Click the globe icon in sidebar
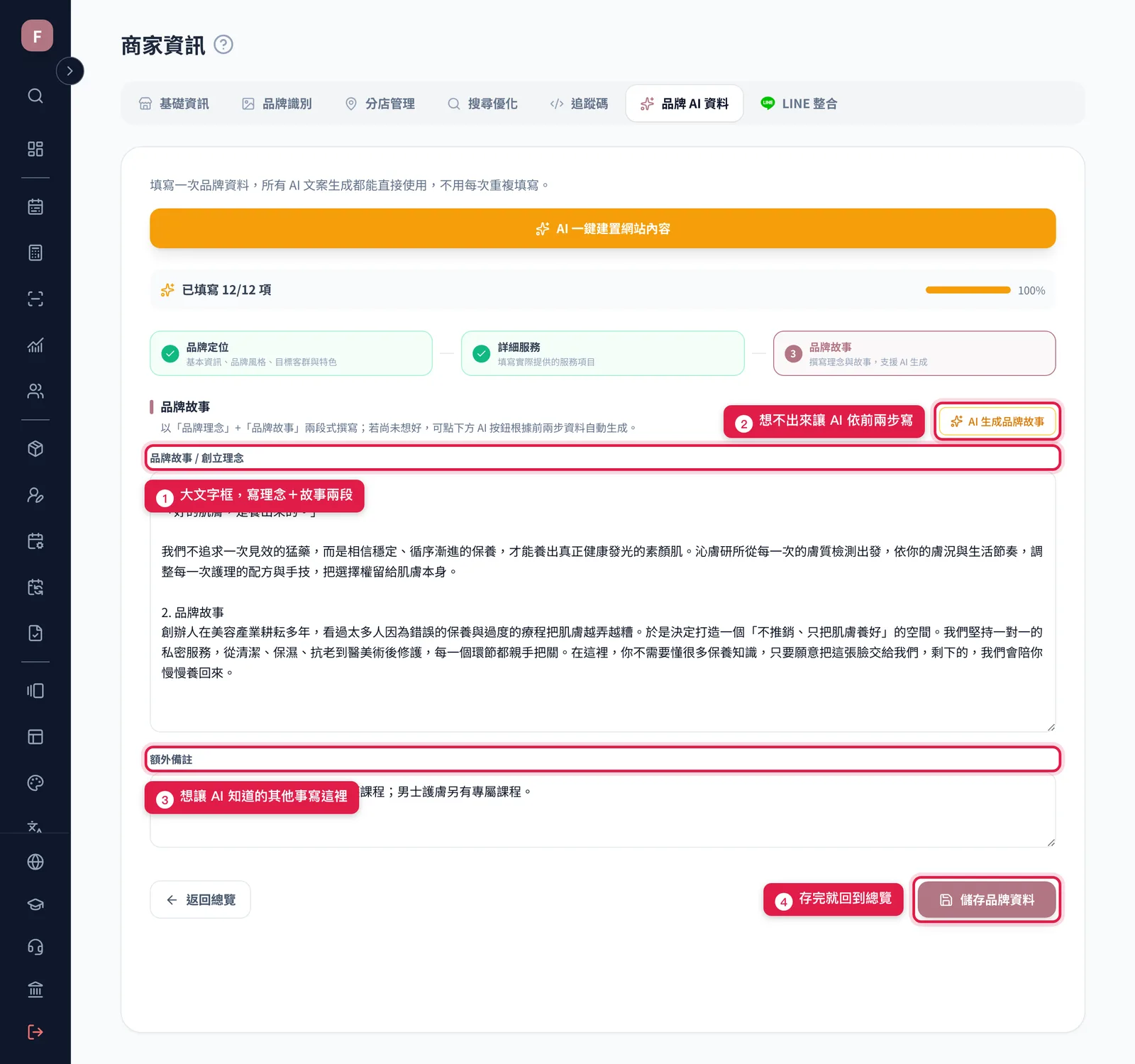1135x1064 pixels. point(35,862)
